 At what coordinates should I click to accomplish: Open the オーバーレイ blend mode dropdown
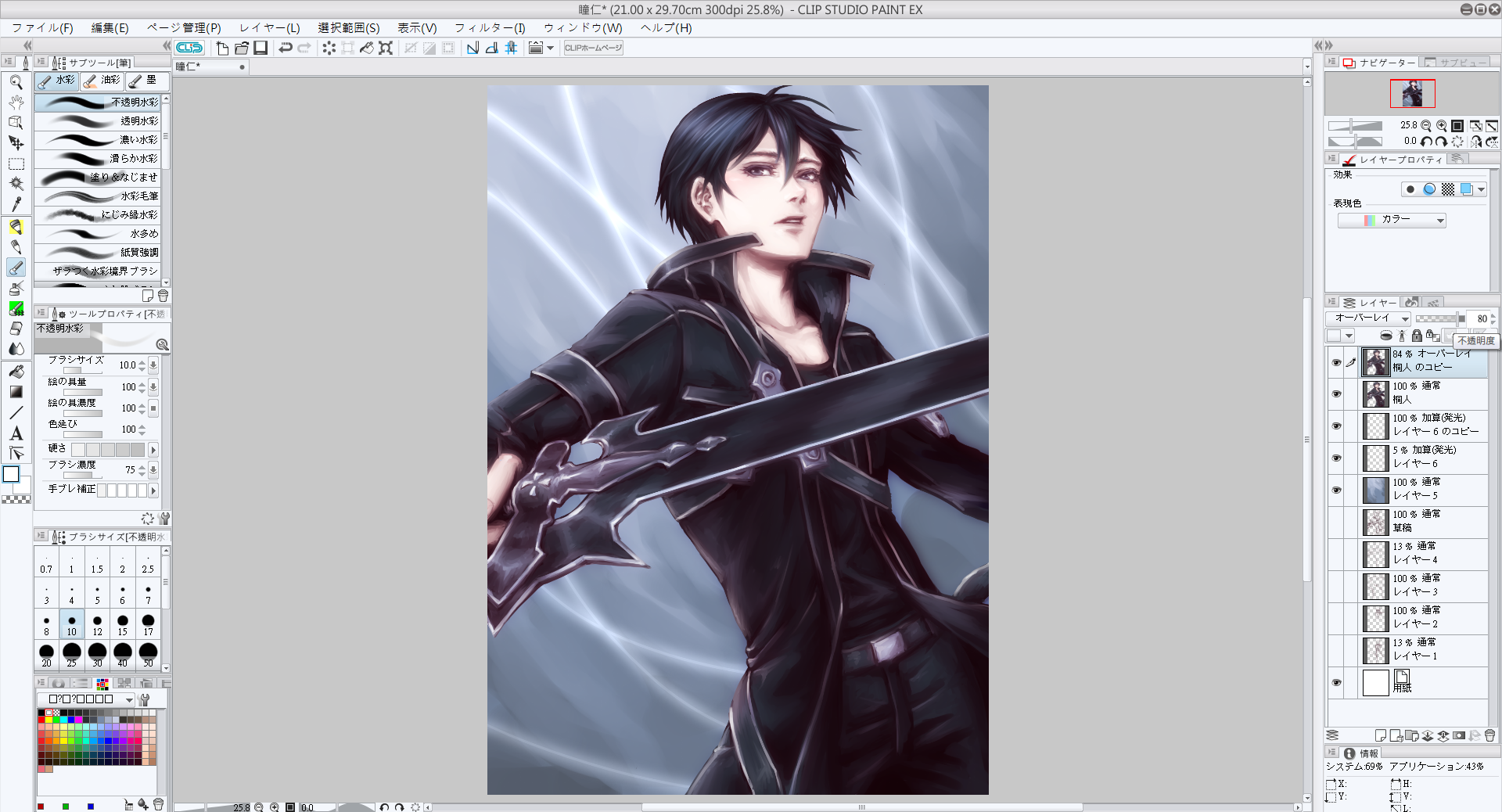pyautogui.click(x=1368, y=318)
